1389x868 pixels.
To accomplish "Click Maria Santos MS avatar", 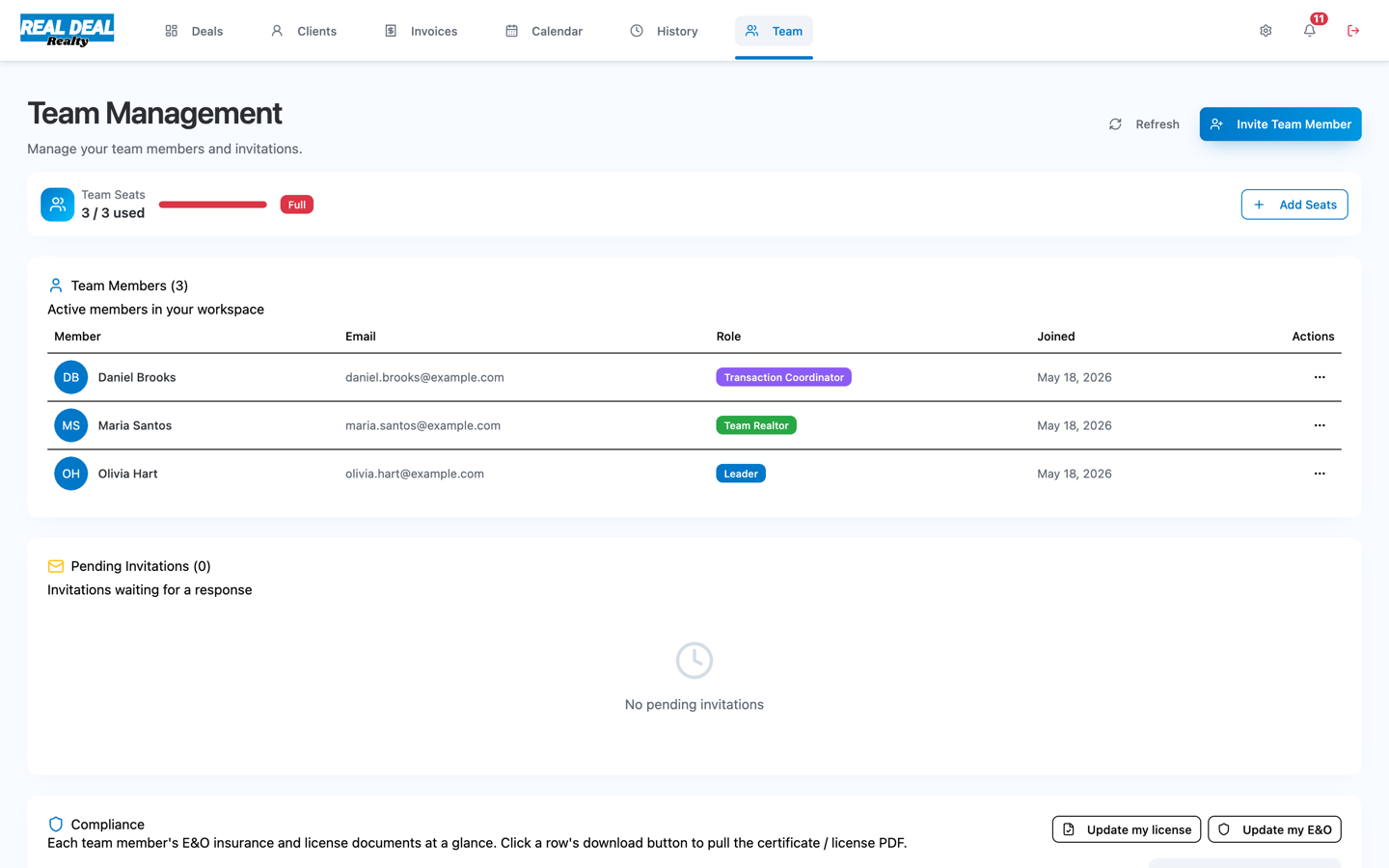I will (71, 425).
